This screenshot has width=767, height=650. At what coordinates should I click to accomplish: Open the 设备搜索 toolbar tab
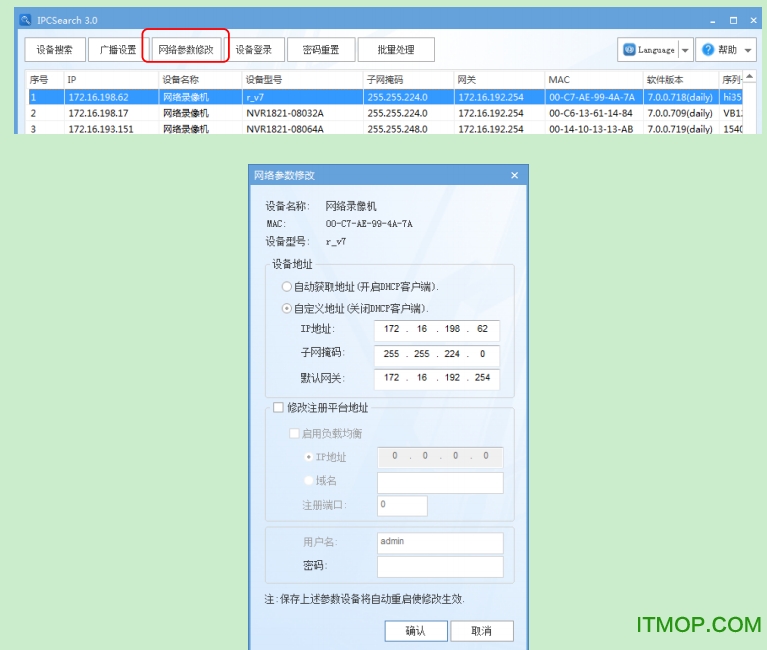point(54,50)
